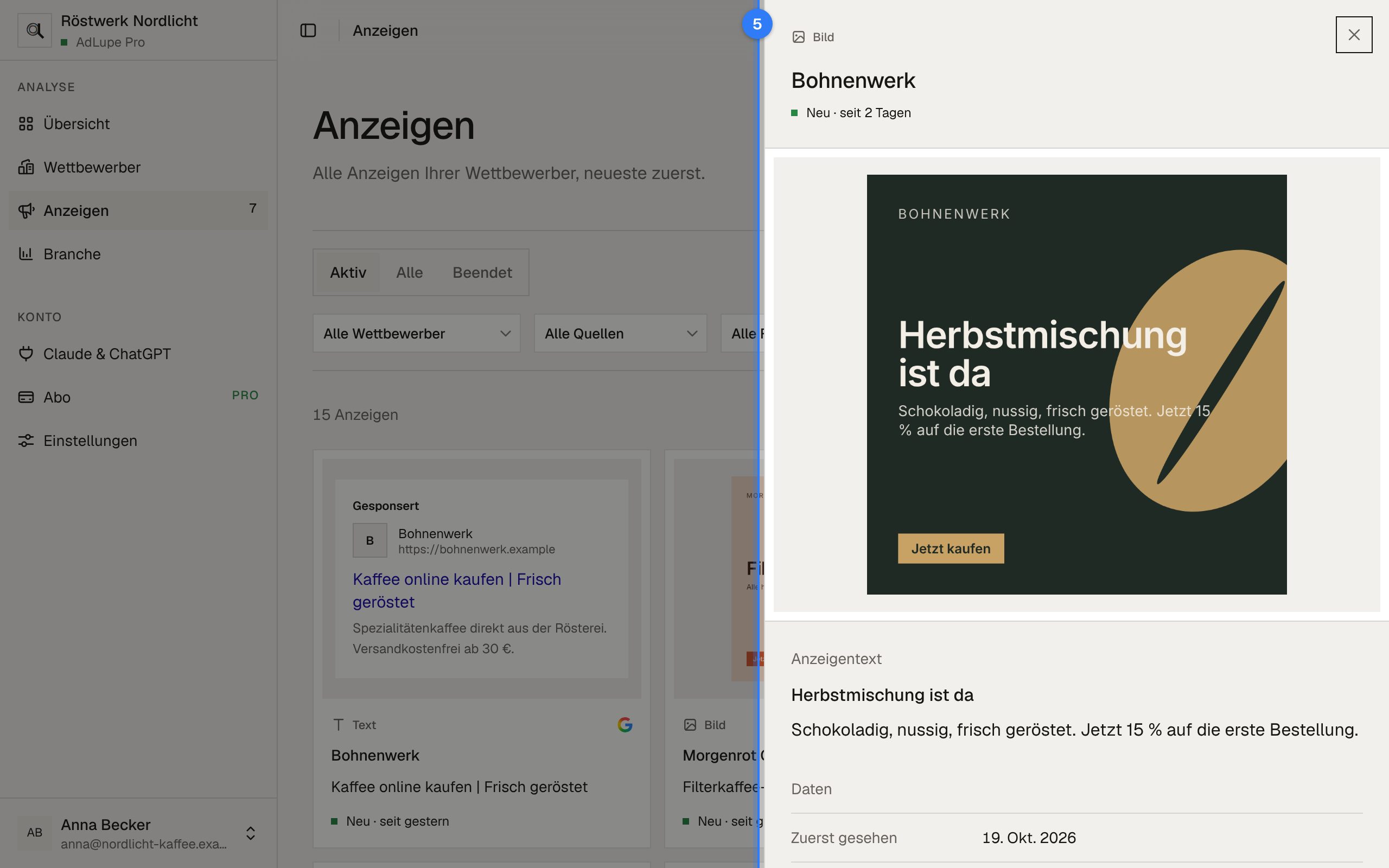The image size is (1389, 868).
Task: Open Claude & ChatGPT integrations
Action: 138,354
